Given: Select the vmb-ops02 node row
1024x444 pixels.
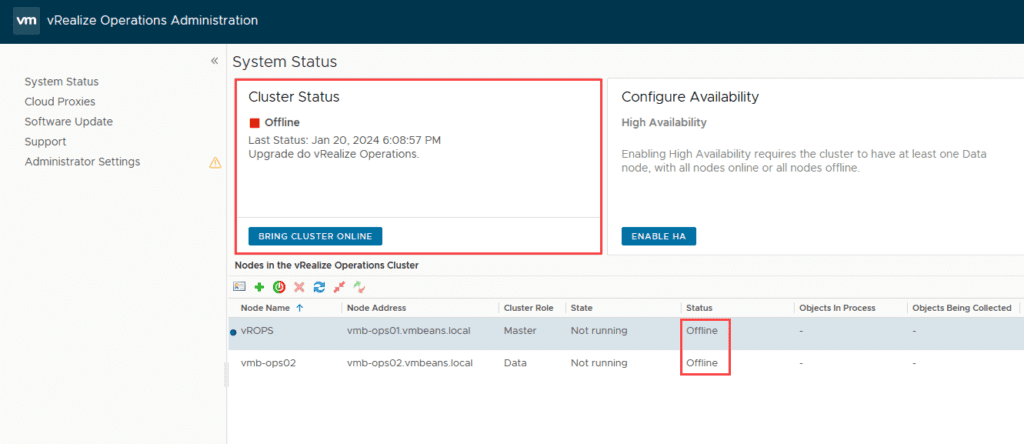Looking at the screenshot, I should 626,363.
